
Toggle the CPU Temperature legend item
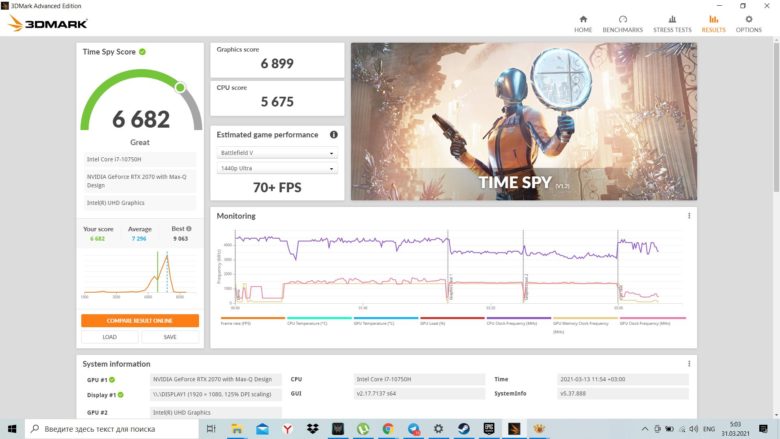319,321
